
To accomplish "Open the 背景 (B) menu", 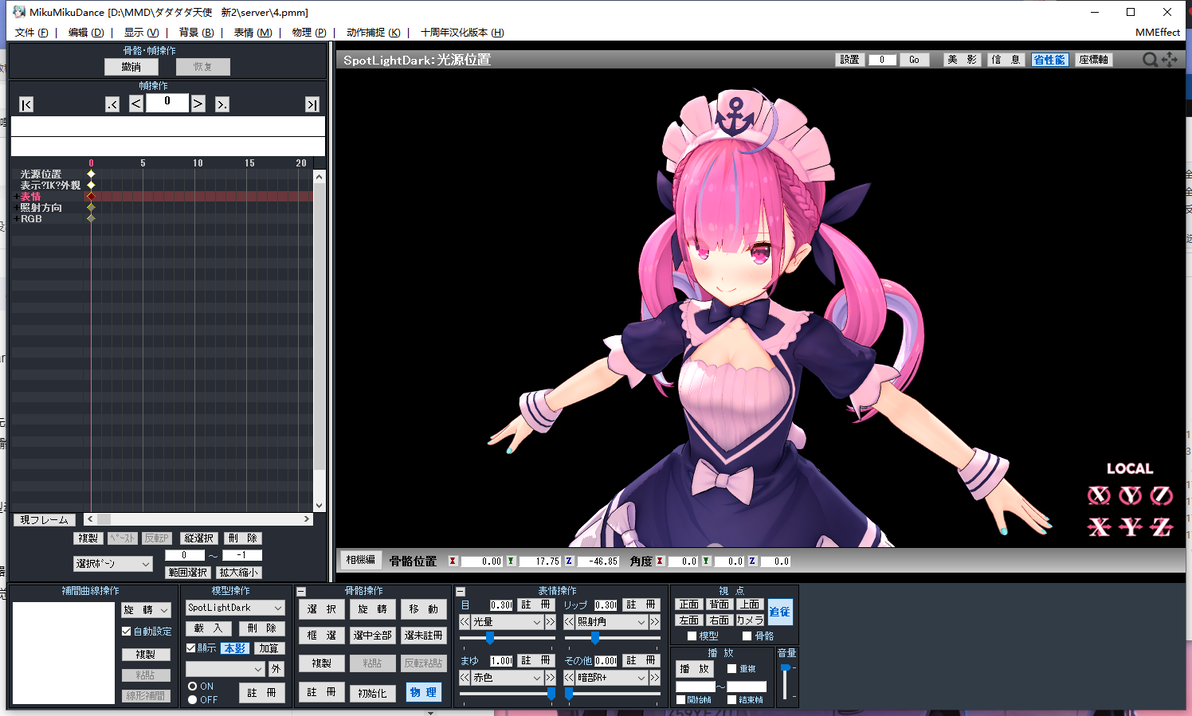I will pyautogui.click(x=196, y=32).
